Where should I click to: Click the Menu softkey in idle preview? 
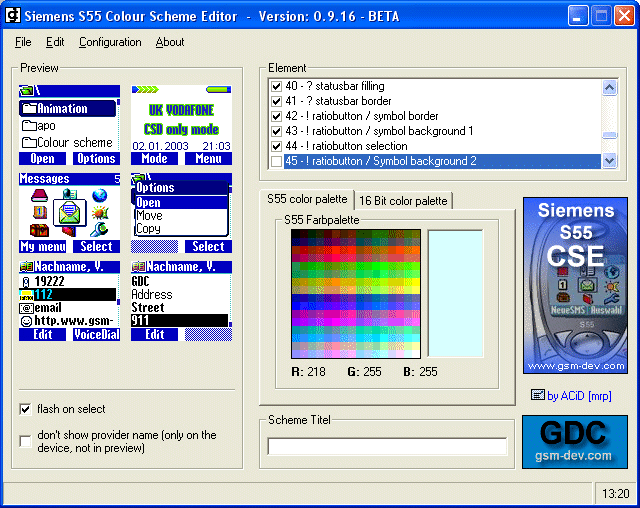click(208, 159)
